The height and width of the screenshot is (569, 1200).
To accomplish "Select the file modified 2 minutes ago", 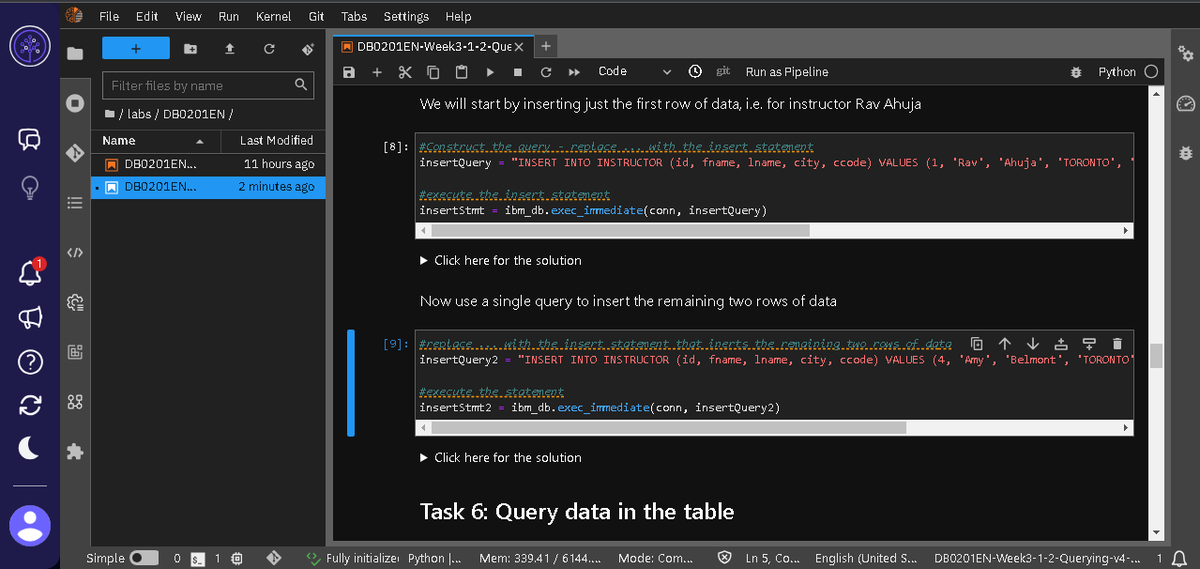I will click(209, 187).
